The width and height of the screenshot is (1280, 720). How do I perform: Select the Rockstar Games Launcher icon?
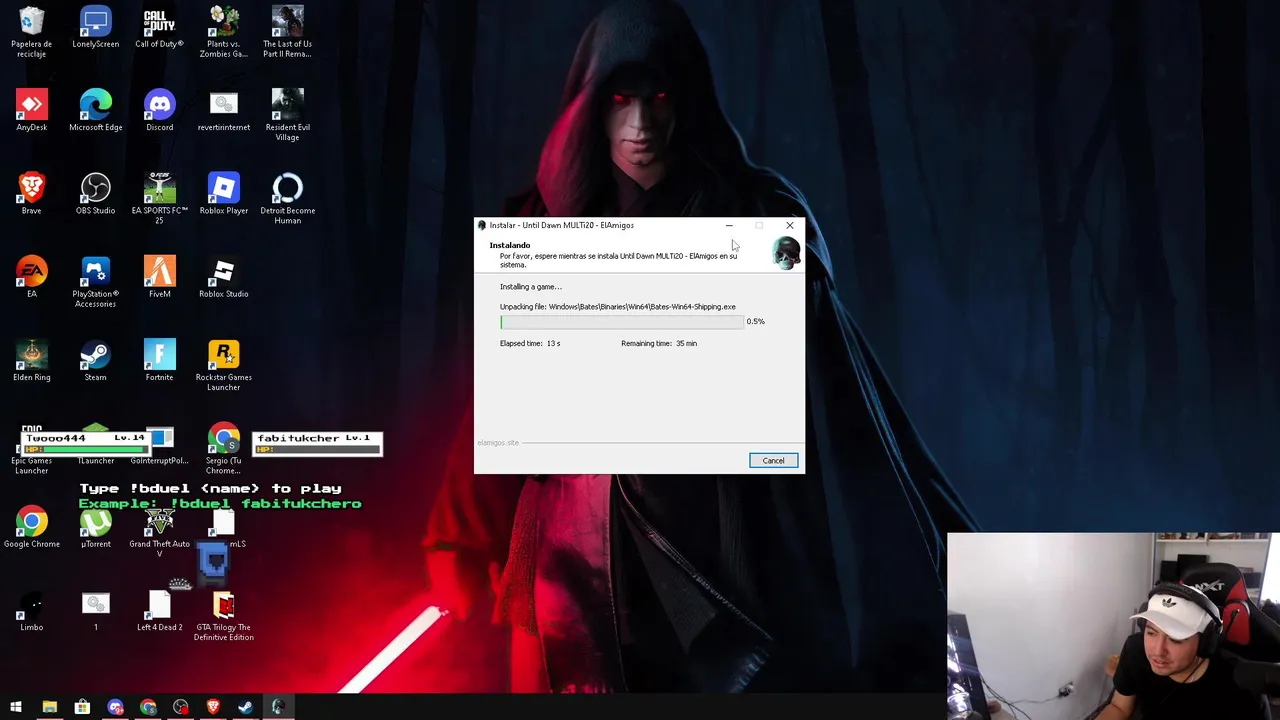click(224, 365)
